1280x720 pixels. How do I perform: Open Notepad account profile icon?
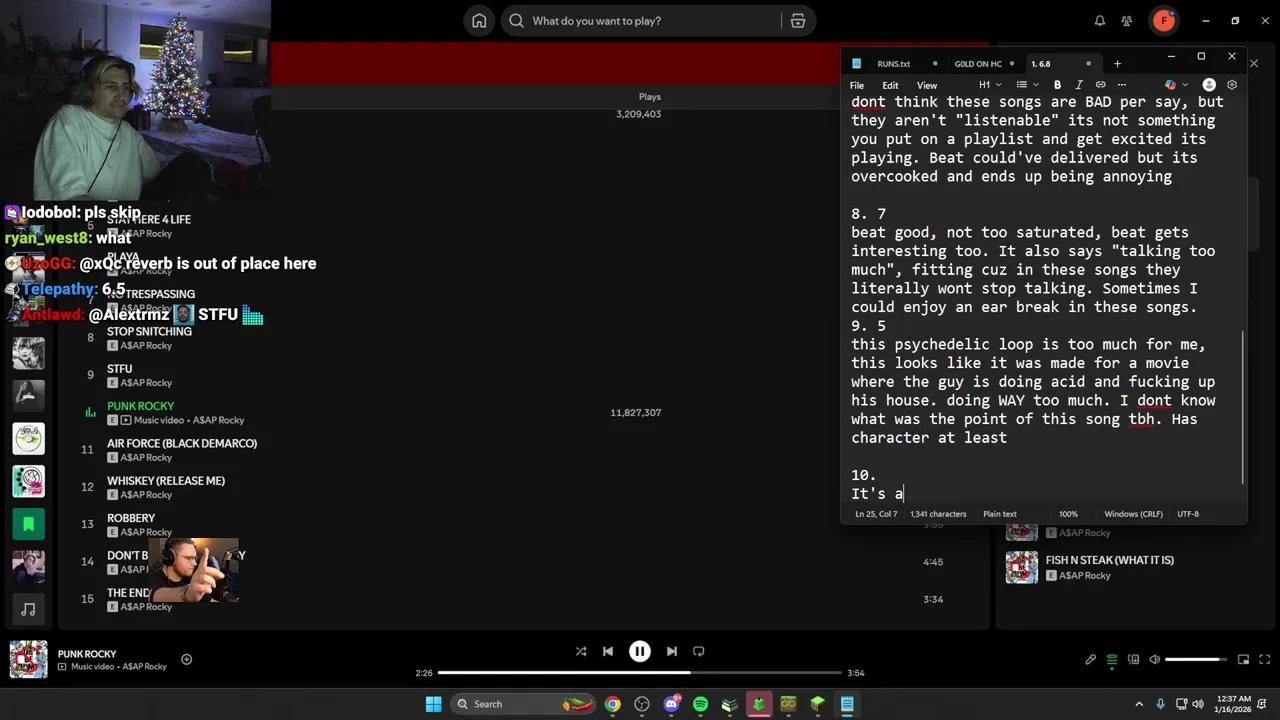pyautogui.click(x=1209, y=85)
